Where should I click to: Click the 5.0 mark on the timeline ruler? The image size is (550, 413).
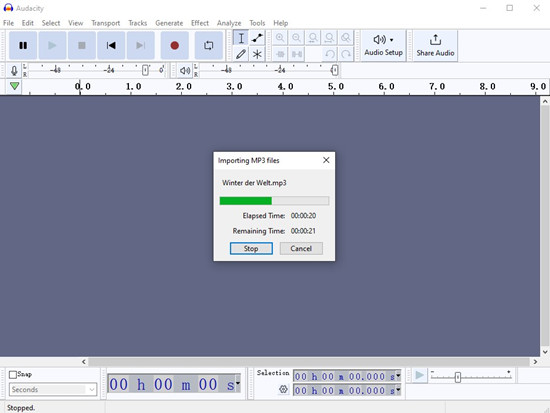pyautogui.click(x=336, y=86)
